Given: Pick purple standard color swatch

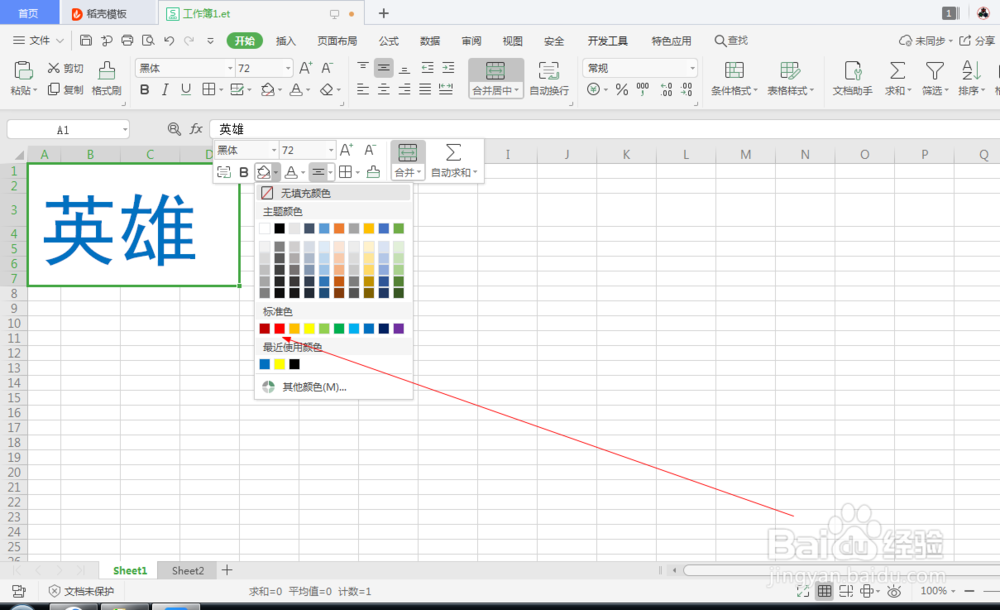Looking at the screenshot, I should [x=399, y=329].
